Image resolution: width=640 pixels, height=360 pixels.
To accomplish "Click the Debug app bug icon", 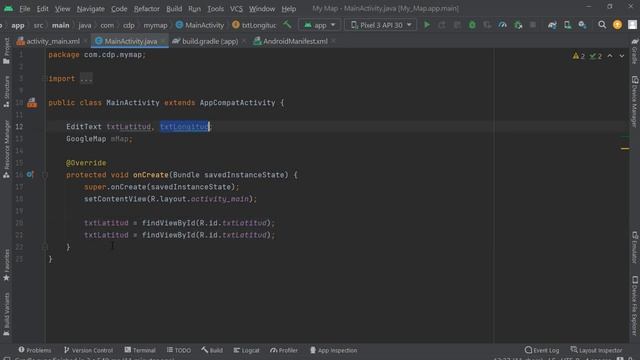I will point(472,25).
